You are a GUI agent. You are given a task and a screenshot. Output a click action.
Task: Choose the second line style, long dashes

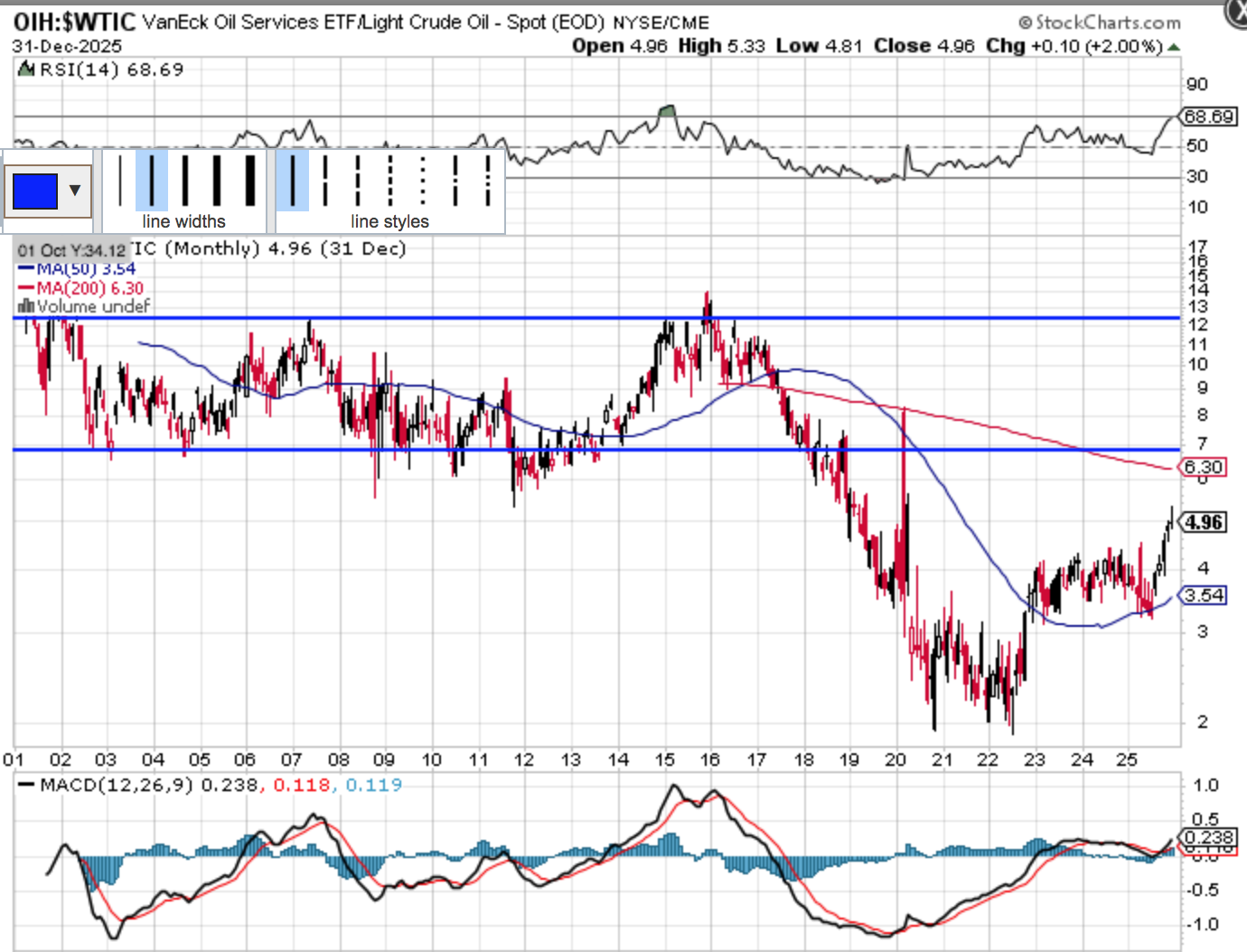325,180
